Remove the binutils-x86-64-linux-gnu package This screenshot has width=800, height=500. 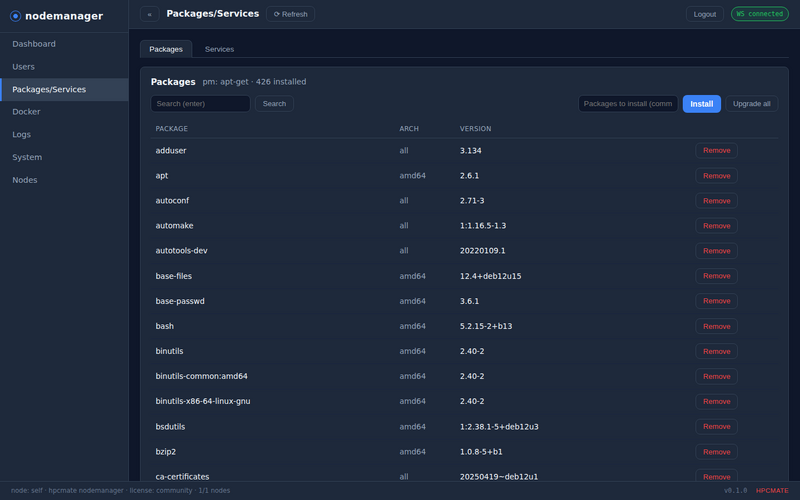716,401
